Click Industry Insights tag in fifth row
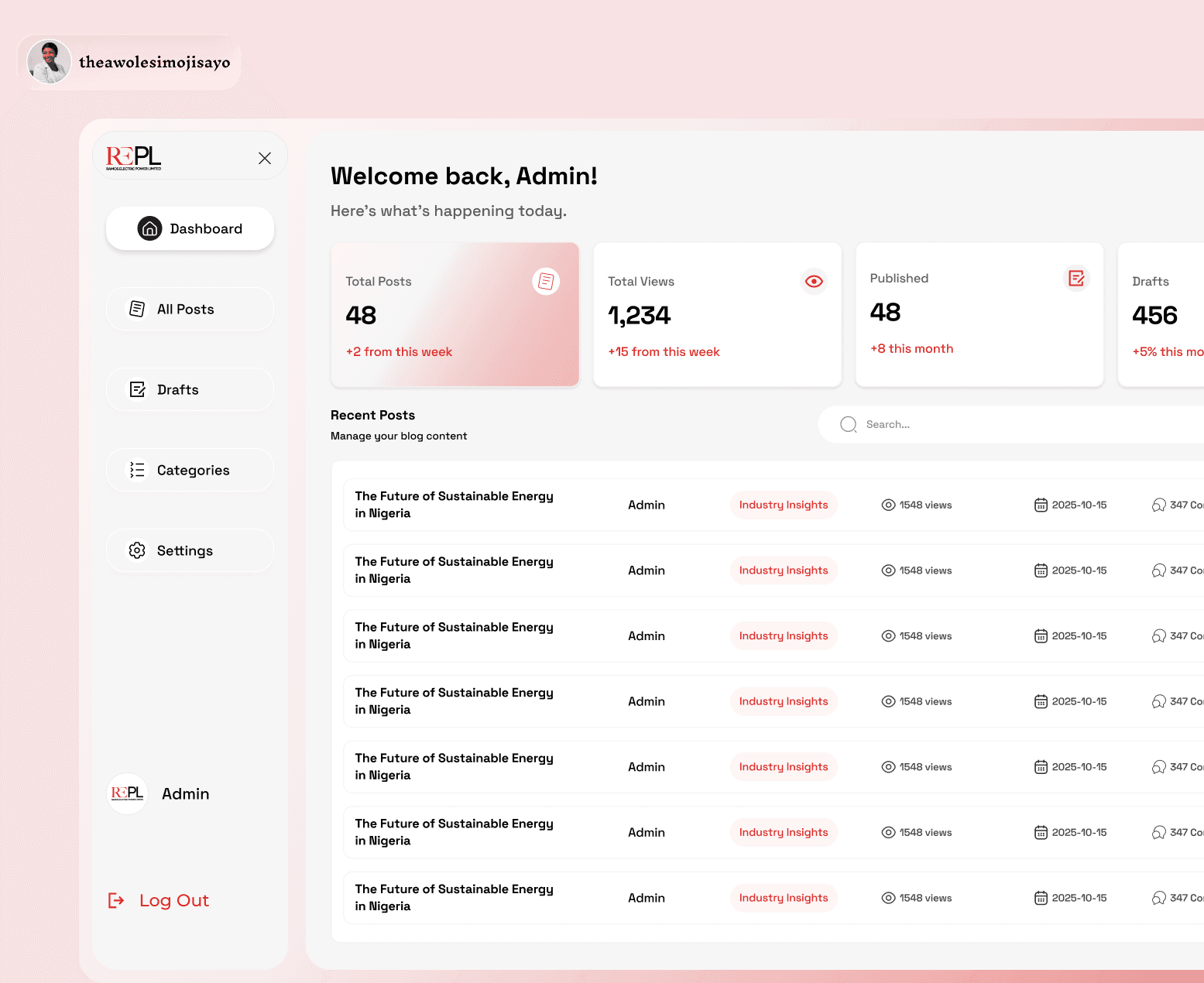This screenshot has height=983, width=1204. click(x=784, y=767)
